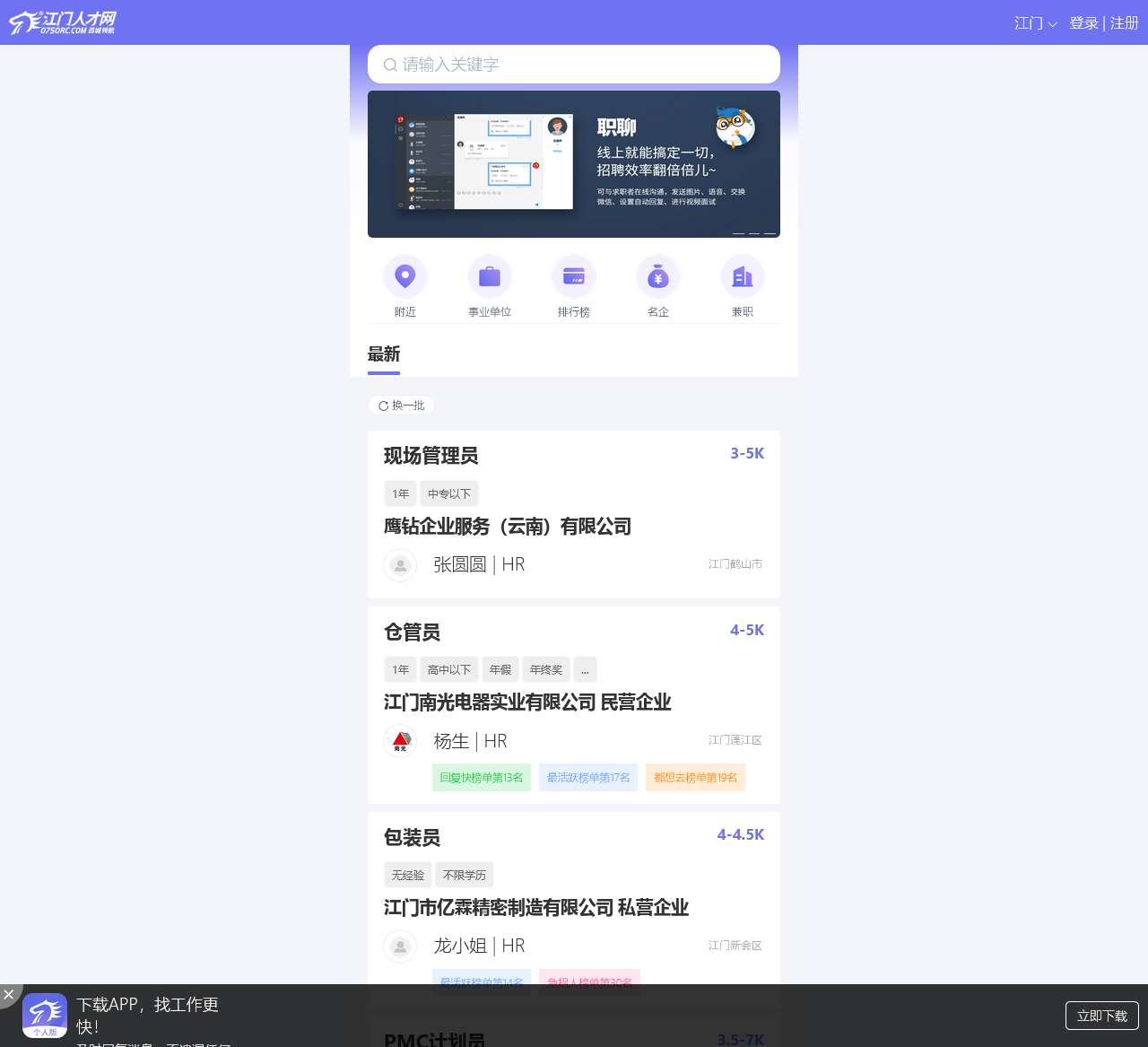Click the 江门蓬江区 location text
The height and width of the screenshot is (1047, 1148).
click(735, 740)
